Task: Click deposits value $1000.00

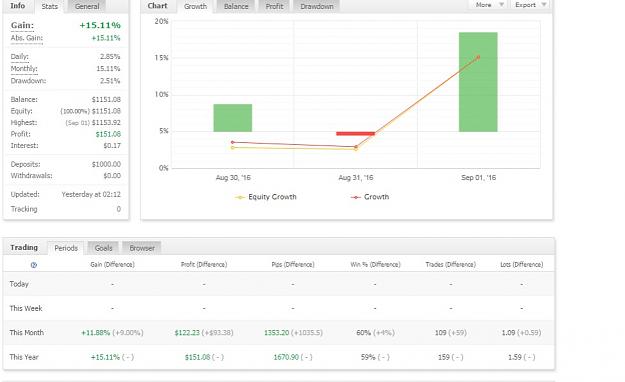Action: pos(106,164)
